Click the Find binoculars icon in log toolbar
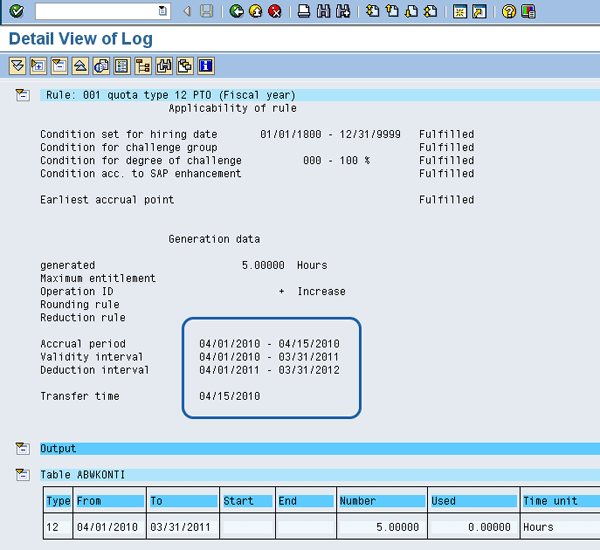 164,66
